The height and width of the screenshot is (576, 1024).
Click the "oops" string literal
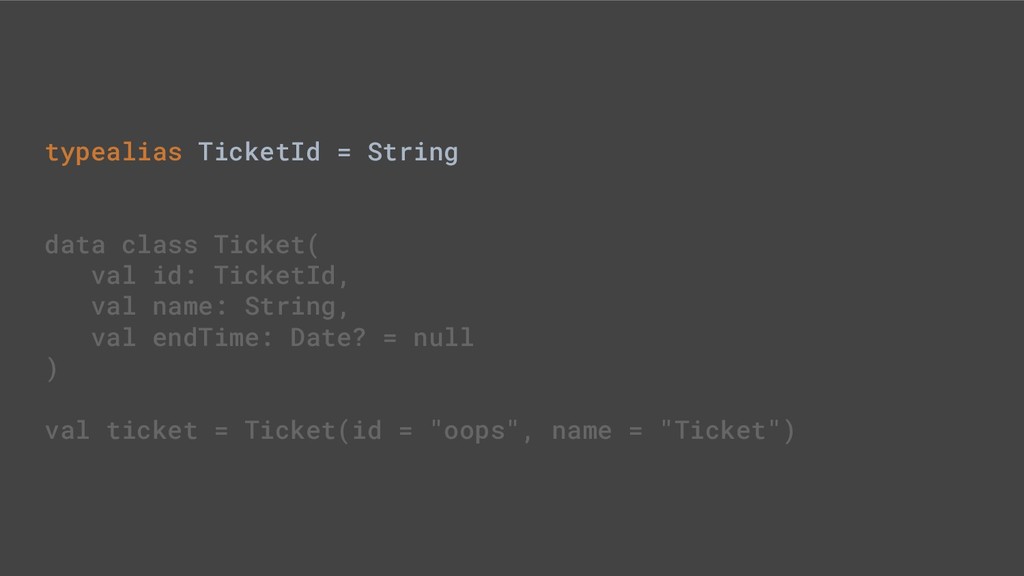[x=473, y=431]
